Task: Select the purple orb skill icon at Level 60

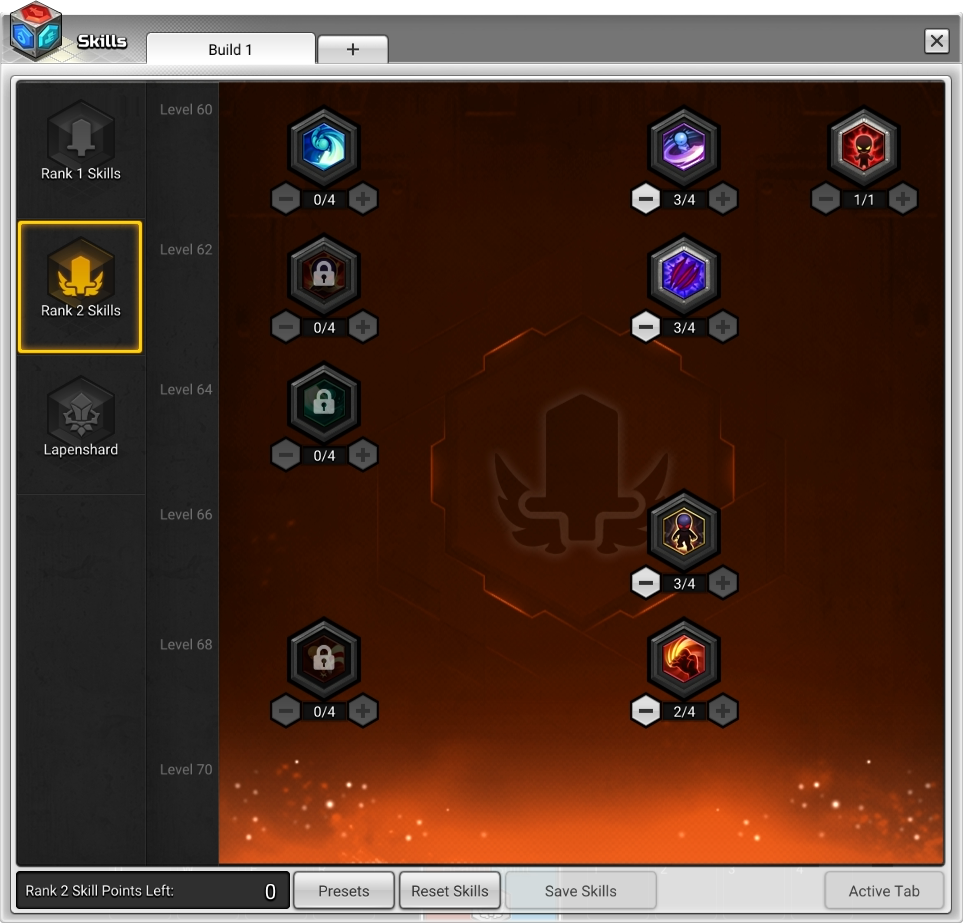Action: (x=684, y=147)
